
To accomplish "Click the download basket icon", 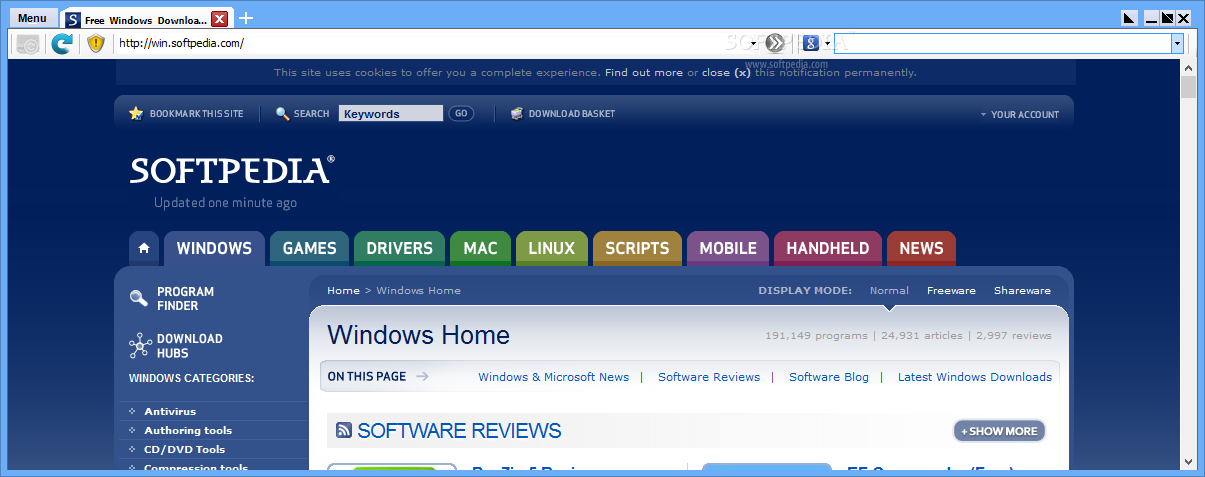I will [517, 113].
